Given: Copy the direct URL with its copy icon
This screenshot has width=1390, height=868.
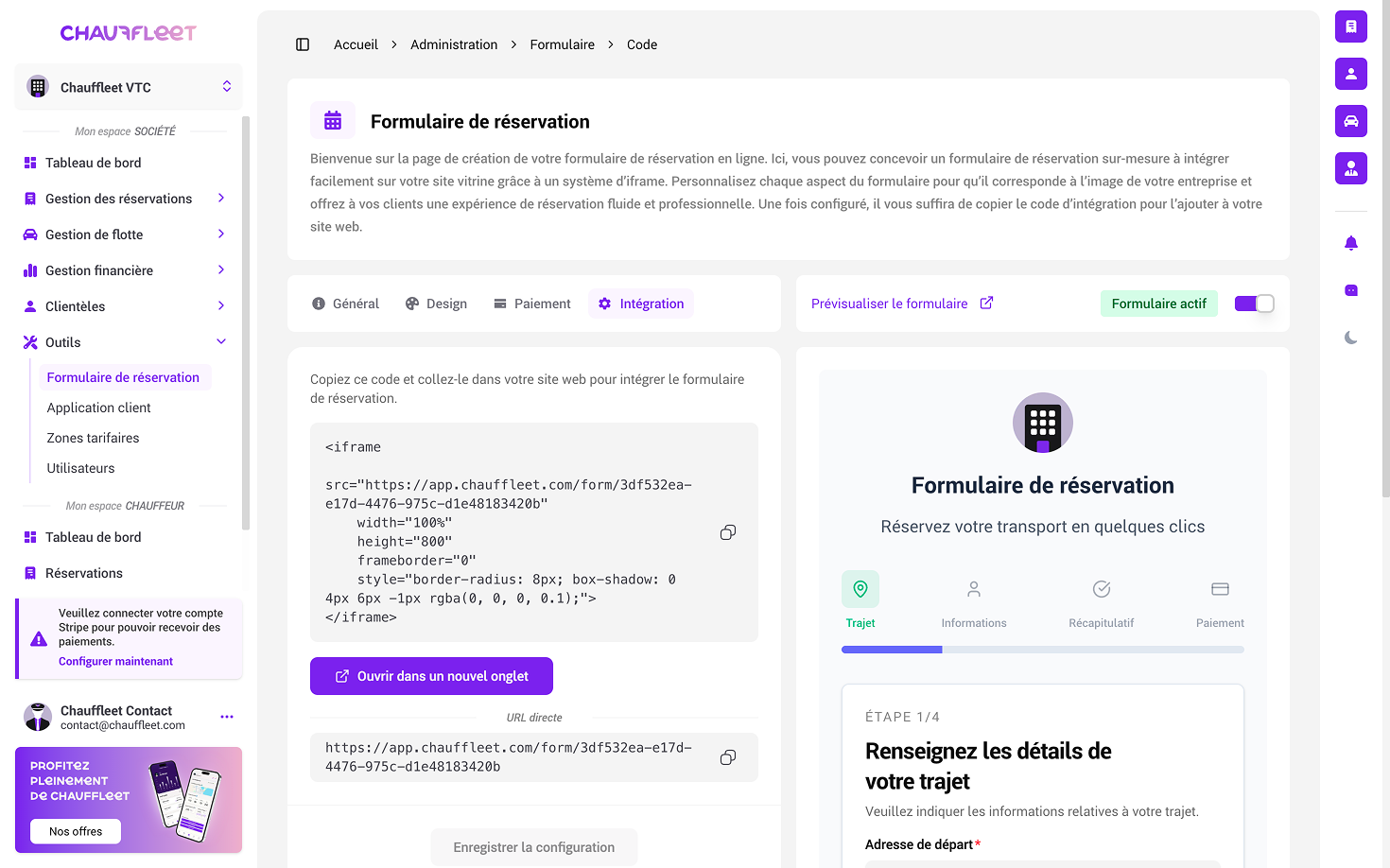Looking at the screenshot, I should click(x=727, y=757).
